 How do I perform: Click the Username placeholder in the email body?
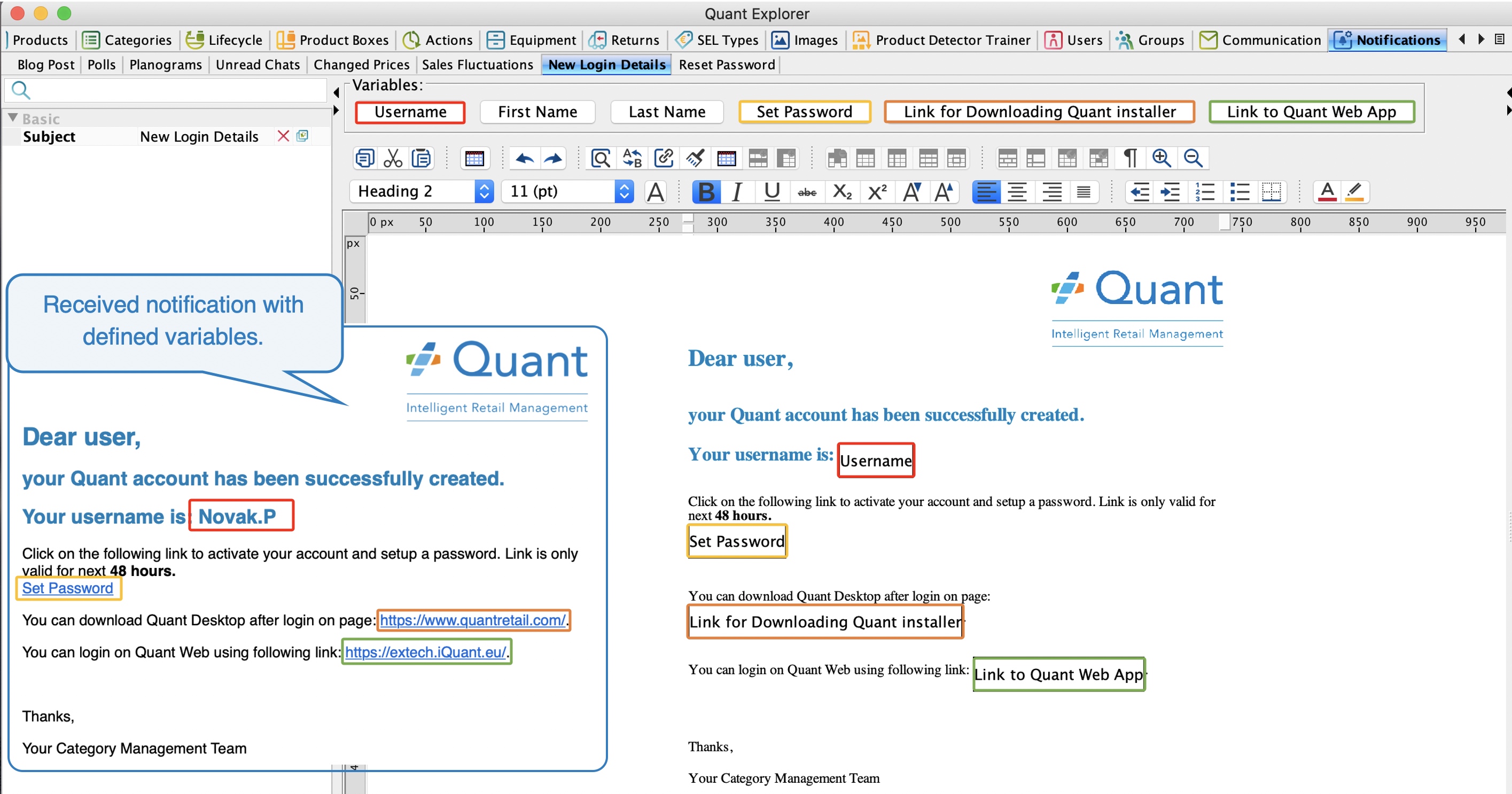click(x=875, y=460)
